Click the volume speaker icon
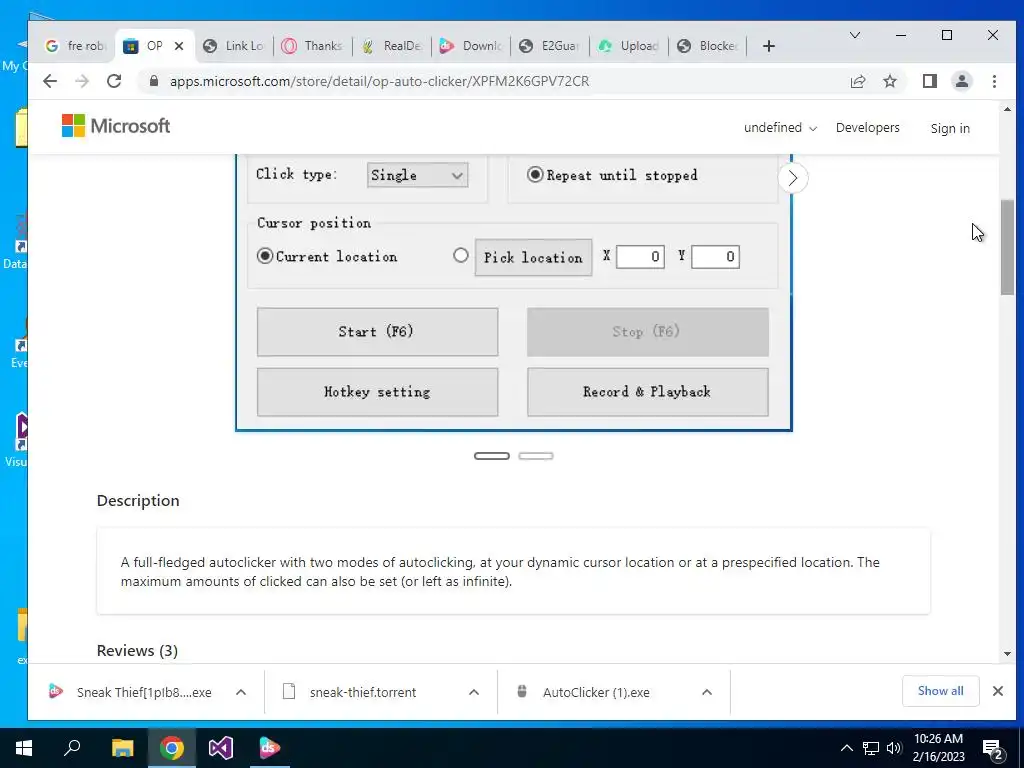This screenshot has height=768, width=1024. [894, 748]
